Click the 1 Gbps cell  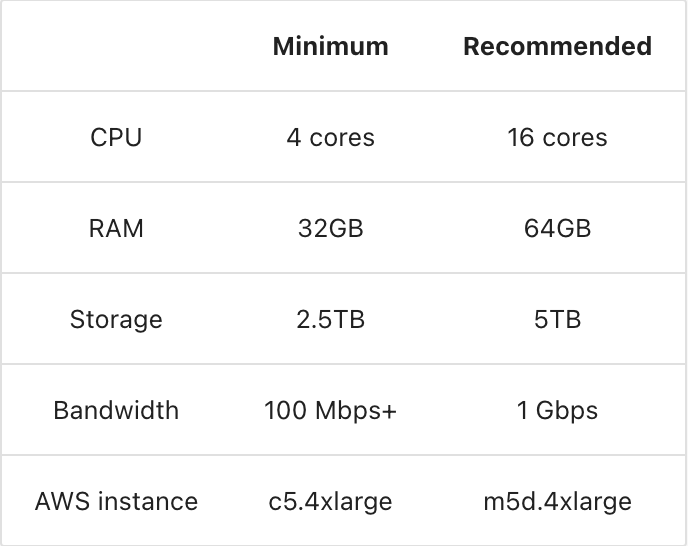point(557,410)
